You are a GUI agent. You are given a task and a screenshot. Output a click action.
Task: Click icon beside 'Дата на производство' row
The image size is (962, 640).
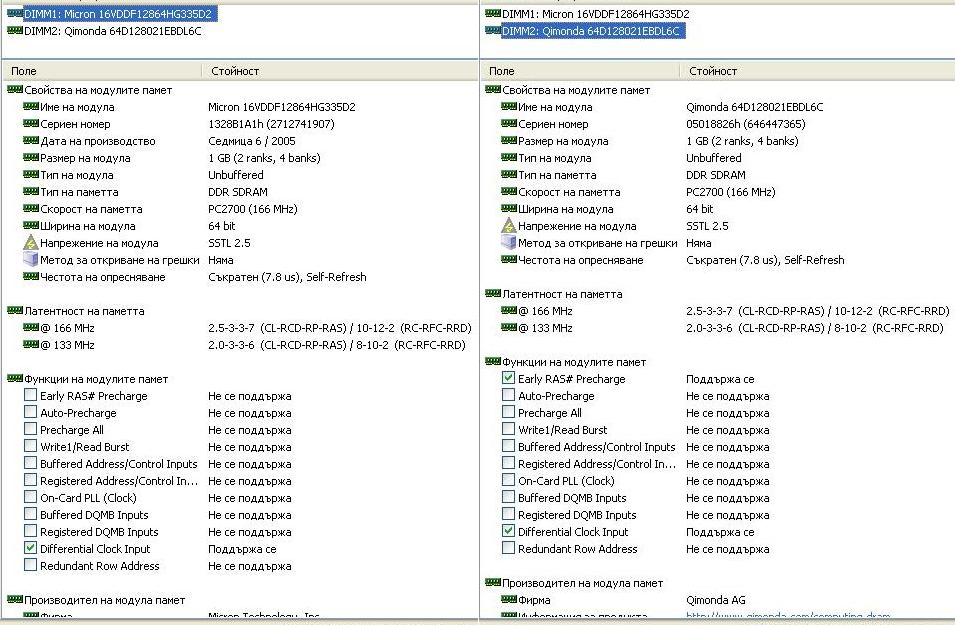click(x=31, y=141)
